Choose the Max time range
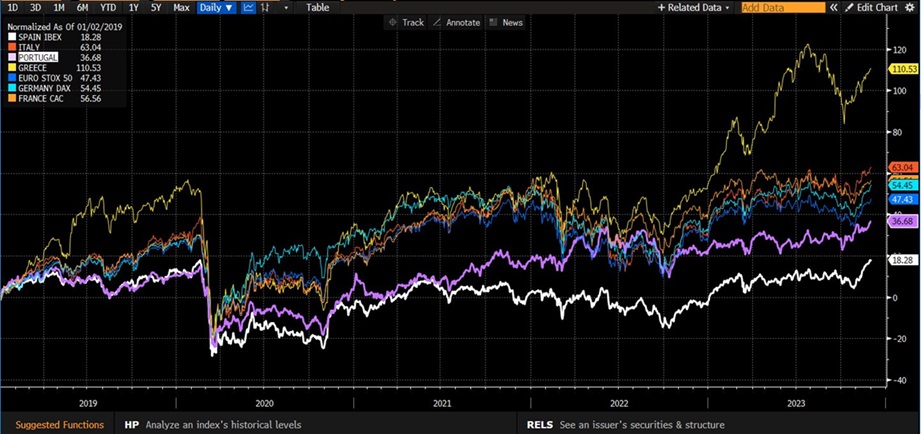 point(181,7)
